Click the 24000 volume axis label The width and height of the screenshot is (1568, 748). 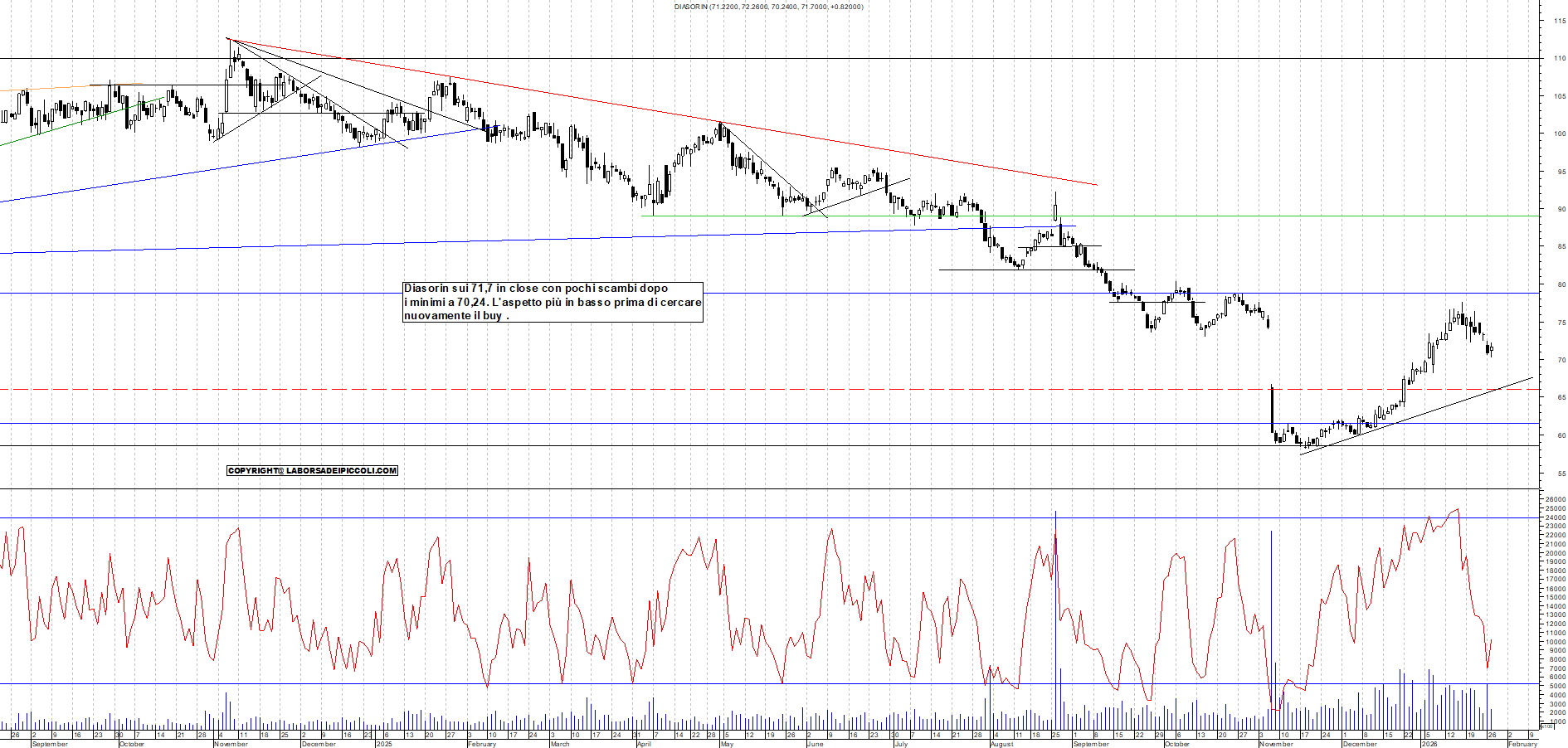point(1555,517)
